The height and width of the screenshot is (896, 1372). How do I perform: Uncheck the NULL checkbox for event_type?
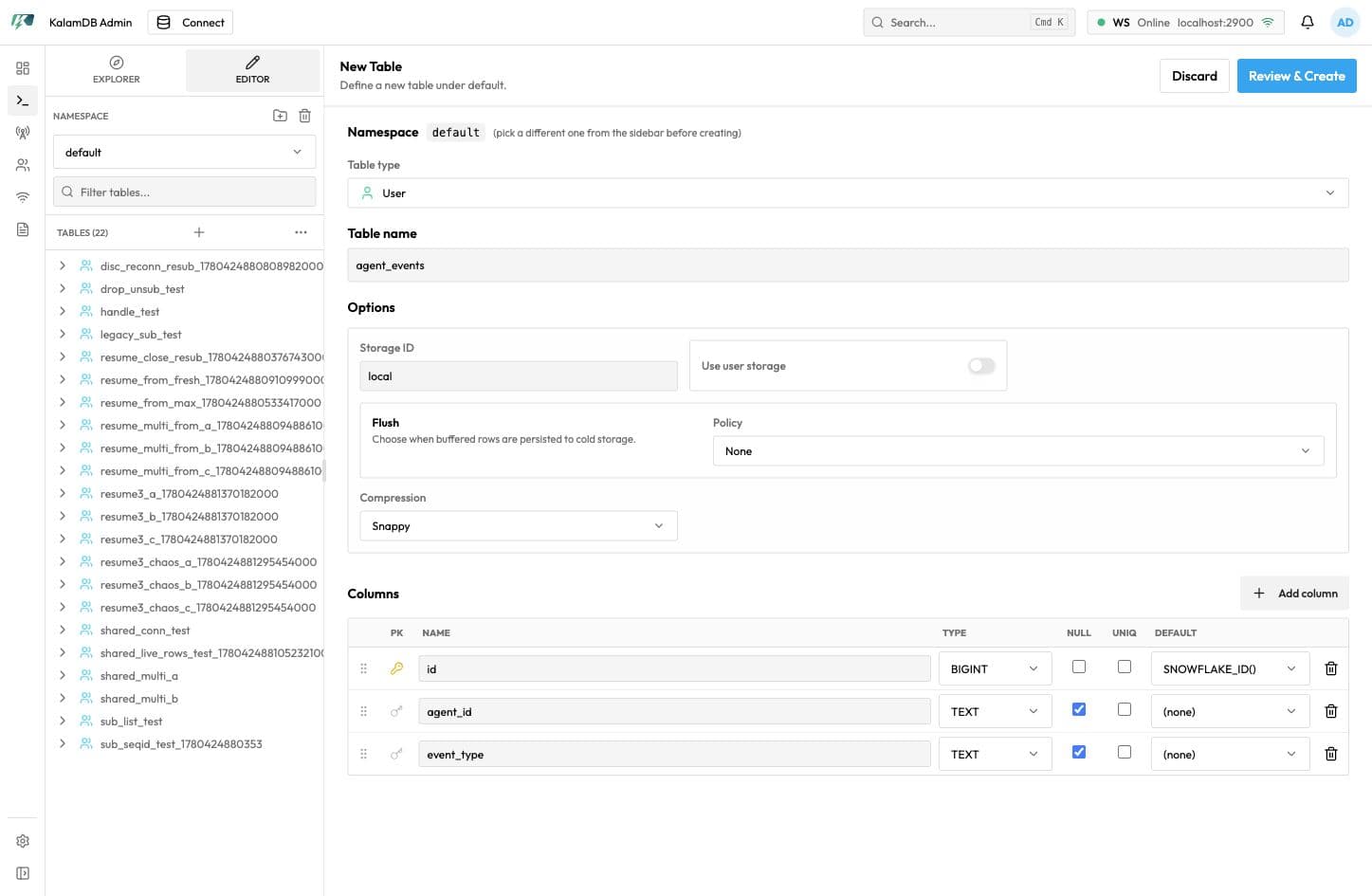1079,752
